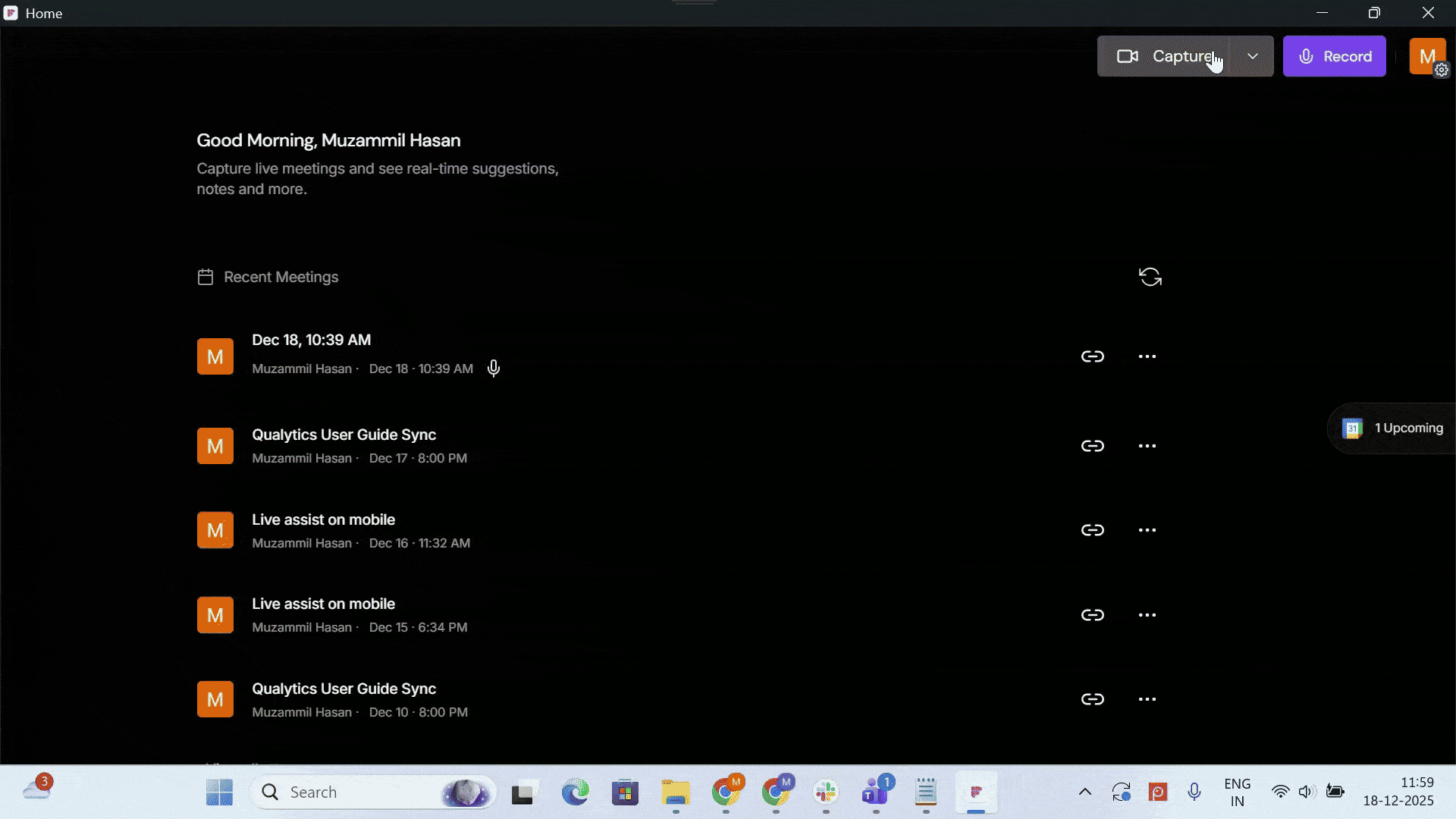Click the Google Calendar 1 Upcoming badge
1456x819 pixels.
tap(1394, 428)
